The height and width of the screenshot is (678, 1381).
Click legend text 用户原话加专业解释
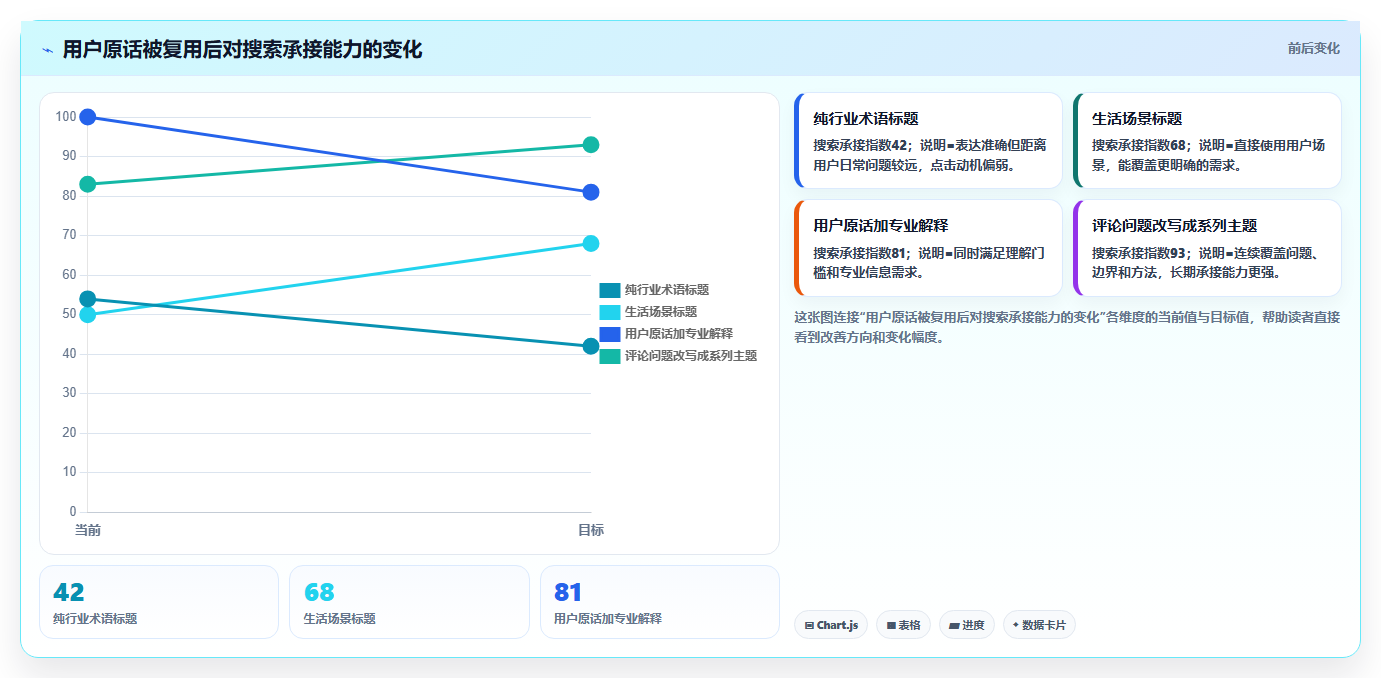(679, 334)
